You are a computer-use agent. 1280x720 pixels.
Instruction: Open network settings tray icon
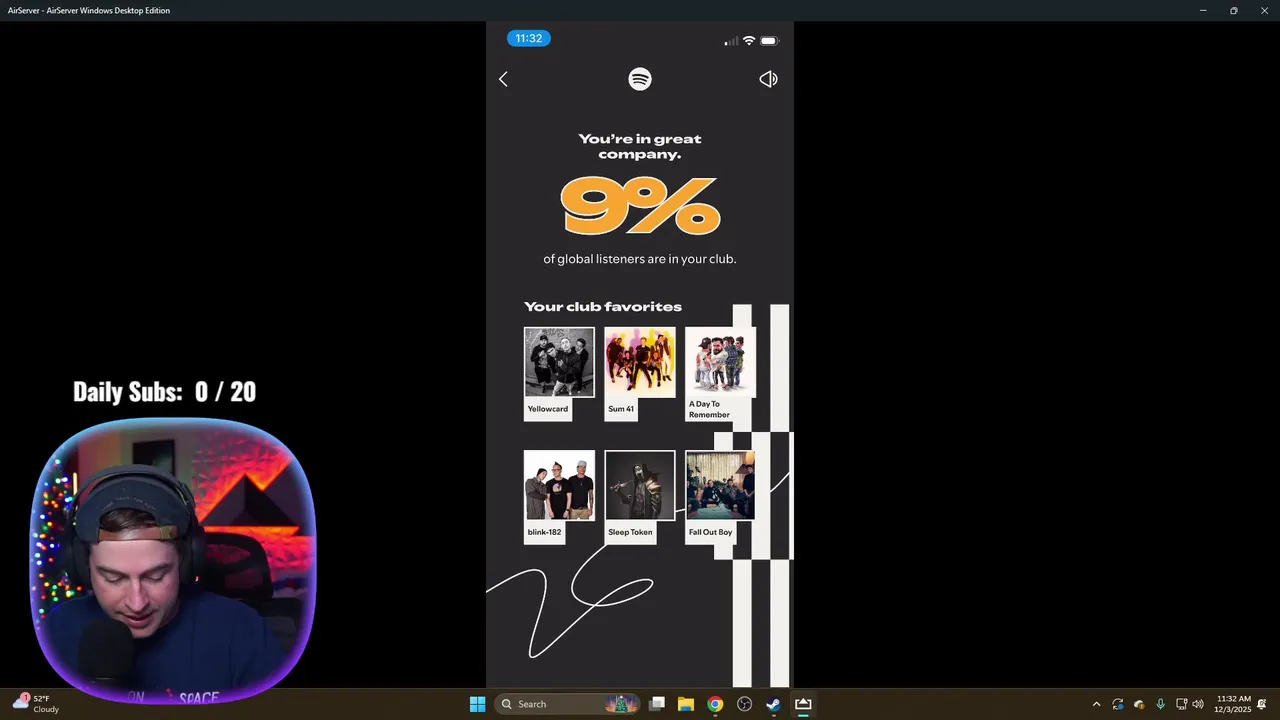(x=1181, y=704)
